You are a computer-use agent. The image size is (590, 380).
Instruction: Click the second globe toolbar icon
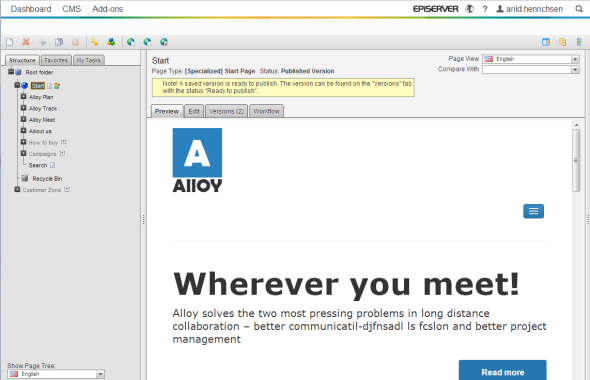coord(147,42)
